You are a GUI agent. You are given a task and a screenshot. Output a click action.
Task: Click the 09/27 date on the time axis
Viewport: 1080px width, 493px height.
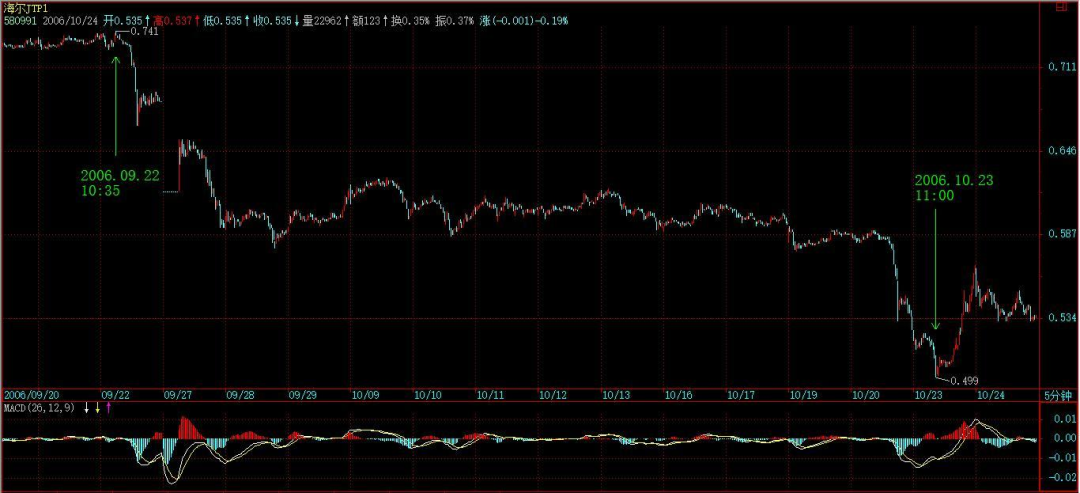(x=177, y=395)
